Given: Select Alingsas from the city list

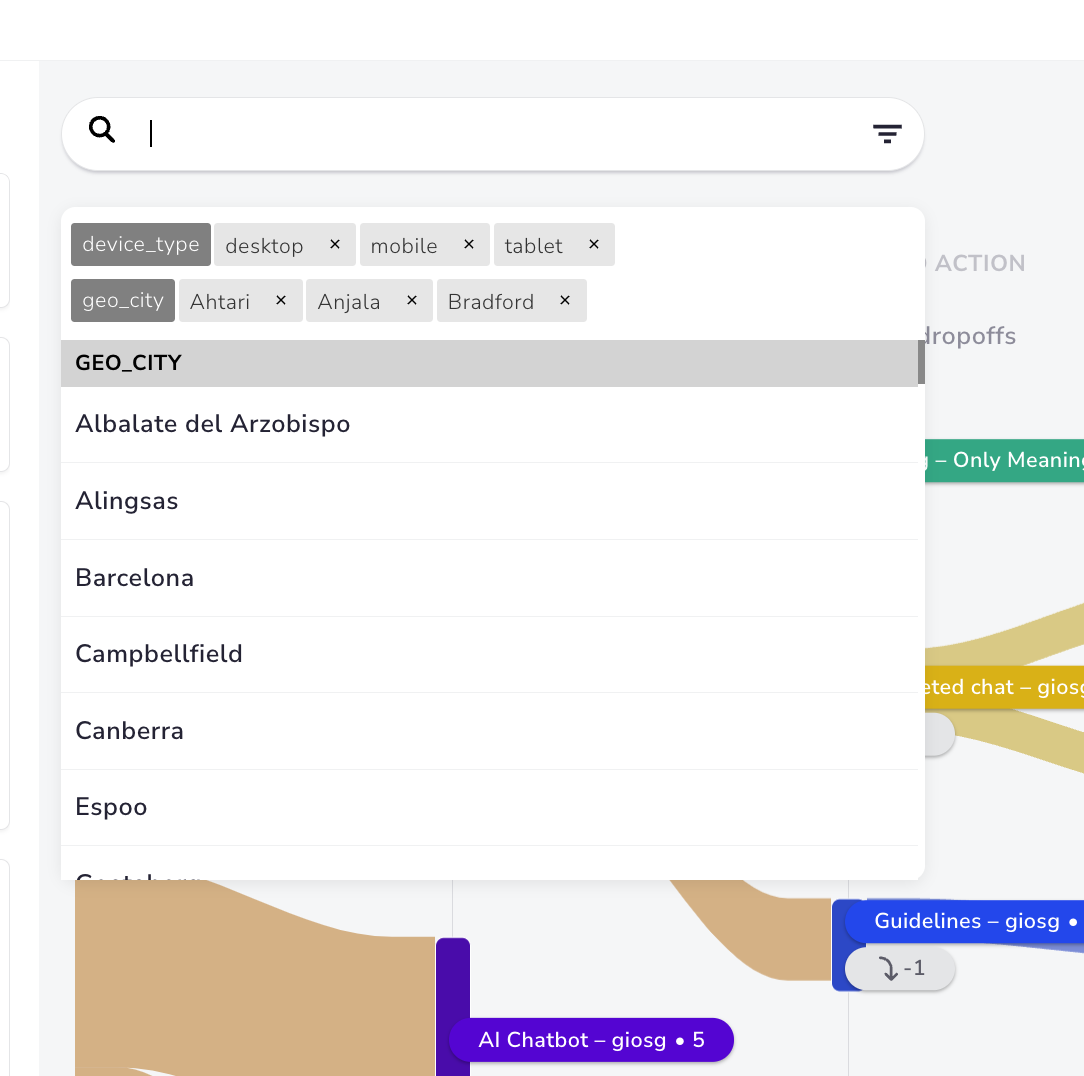Looking at the screenshot, I should pos(489,501).
